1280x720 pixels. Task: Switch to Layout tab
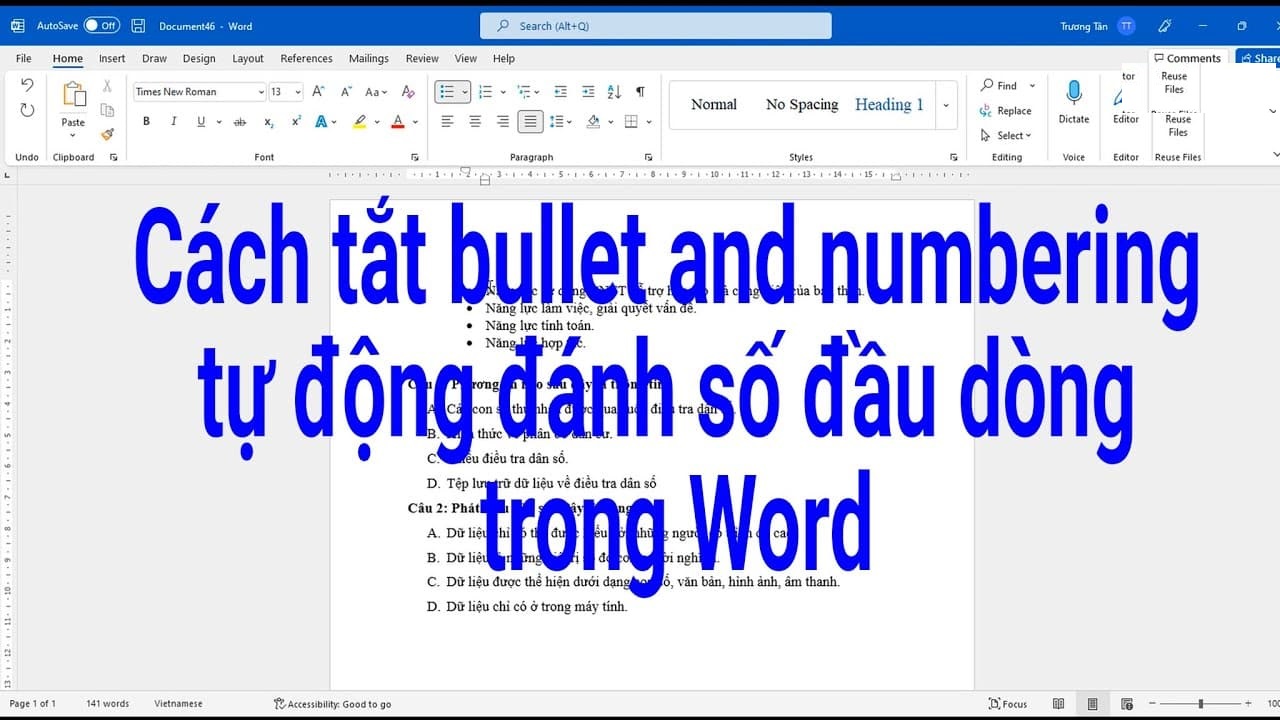(x=248, y=58)
